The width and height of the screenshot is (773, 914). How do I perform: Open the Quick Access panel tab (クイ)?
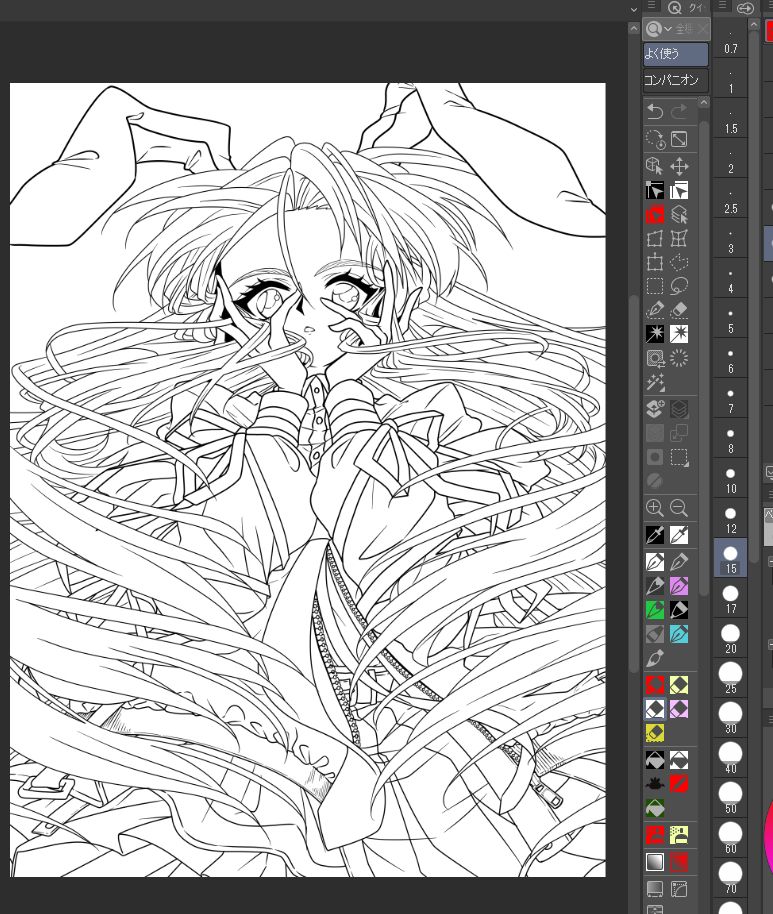pos(686,8)
